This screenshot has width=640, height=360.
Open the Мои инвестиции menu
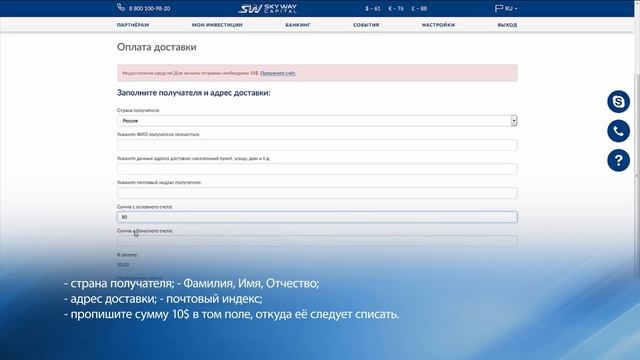[217, 25]
